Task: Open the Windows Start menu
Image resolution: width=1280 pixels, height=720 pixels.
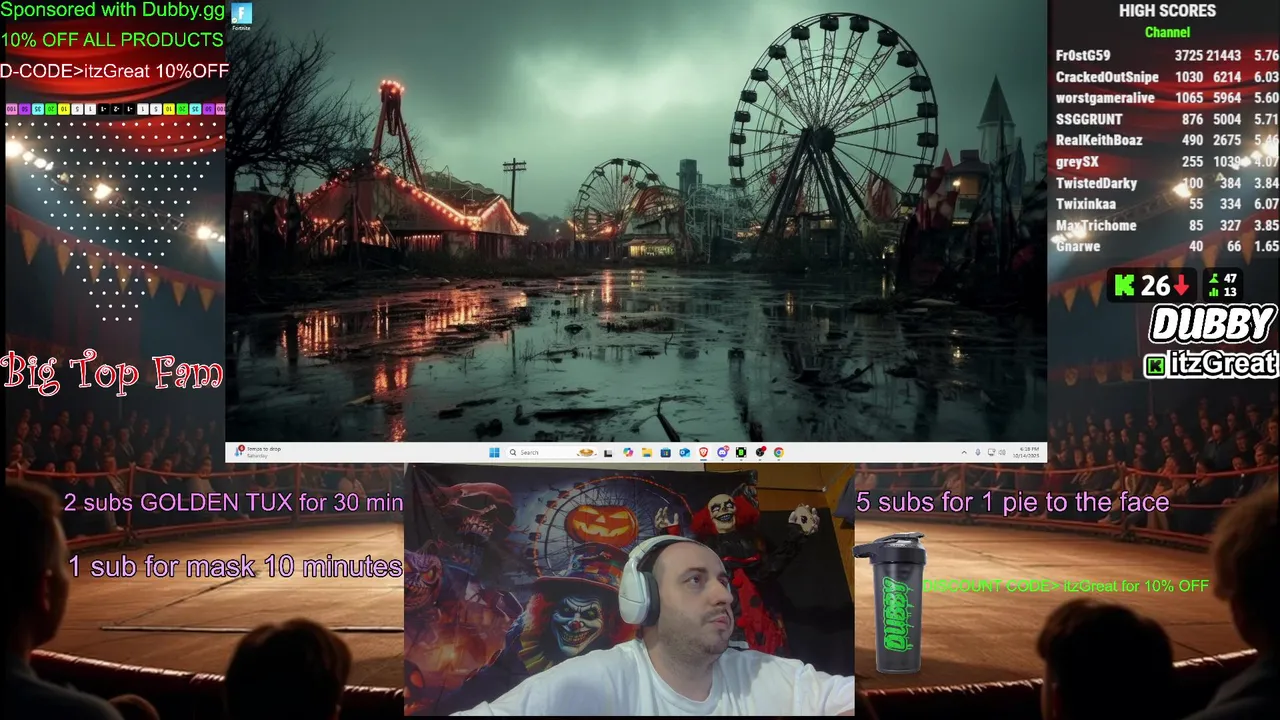Action: tap(494, 452)
